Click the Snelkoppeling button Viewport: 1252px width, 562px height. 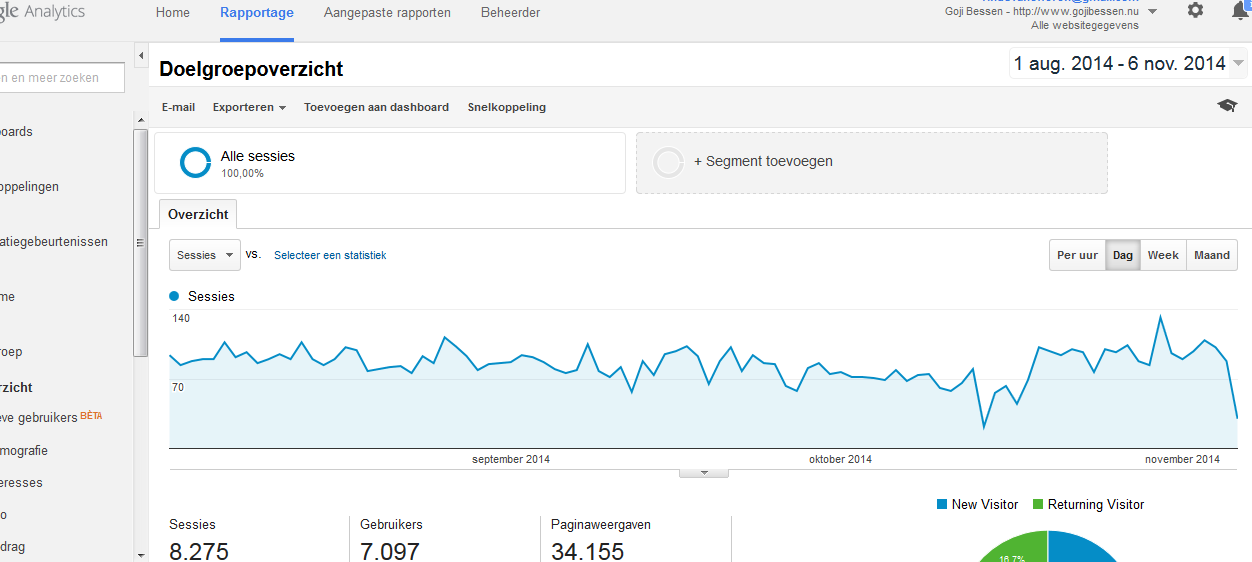pyautogui.click(x=507, y=107)
